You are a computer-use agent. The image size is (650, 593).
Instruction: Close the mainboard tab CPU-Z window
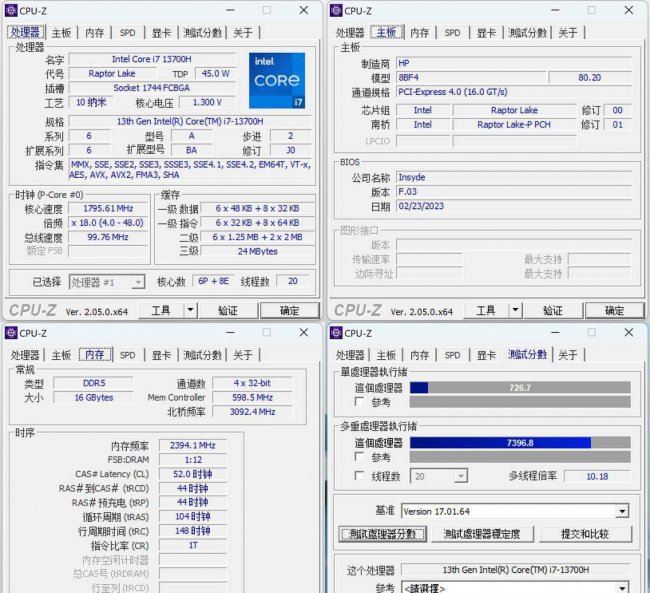pos(629,10)
